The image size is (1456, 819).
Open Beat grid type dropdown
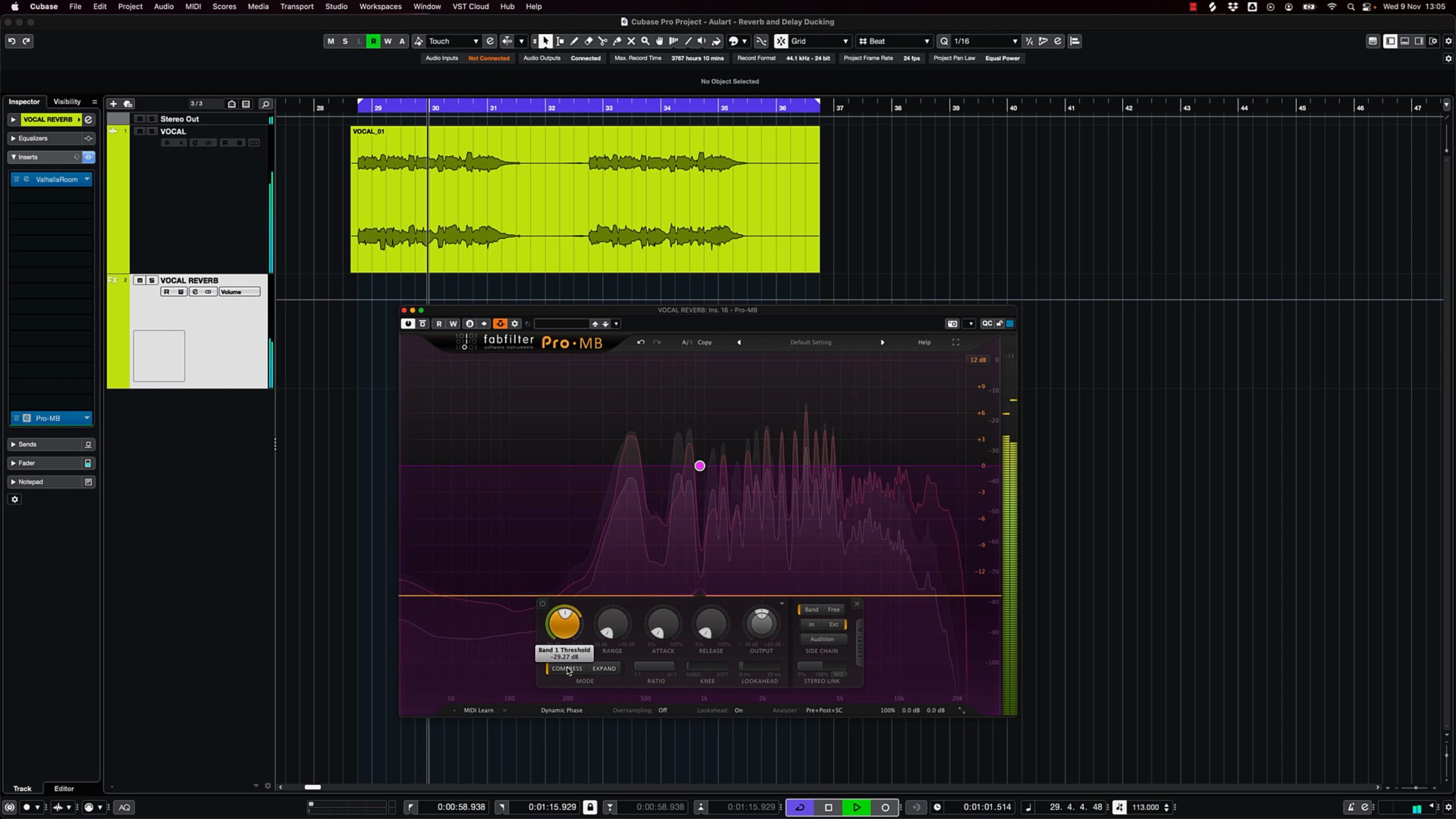[895, 41]
